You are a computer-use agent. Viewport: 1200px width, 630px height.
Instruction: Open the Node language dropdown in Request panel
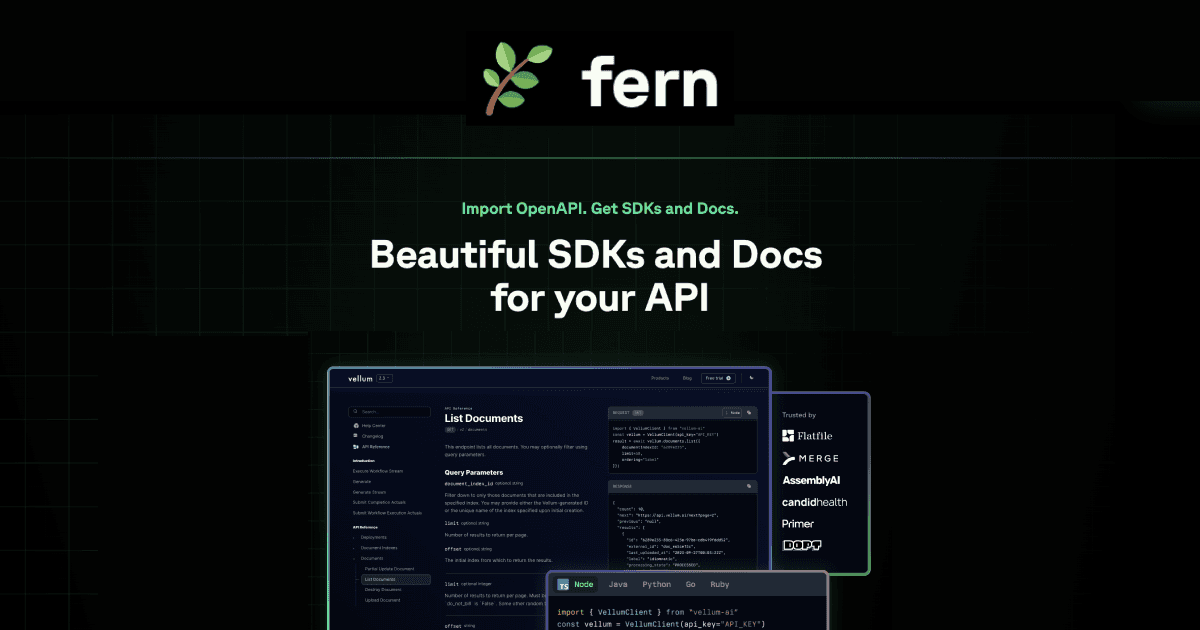[732, 412]
